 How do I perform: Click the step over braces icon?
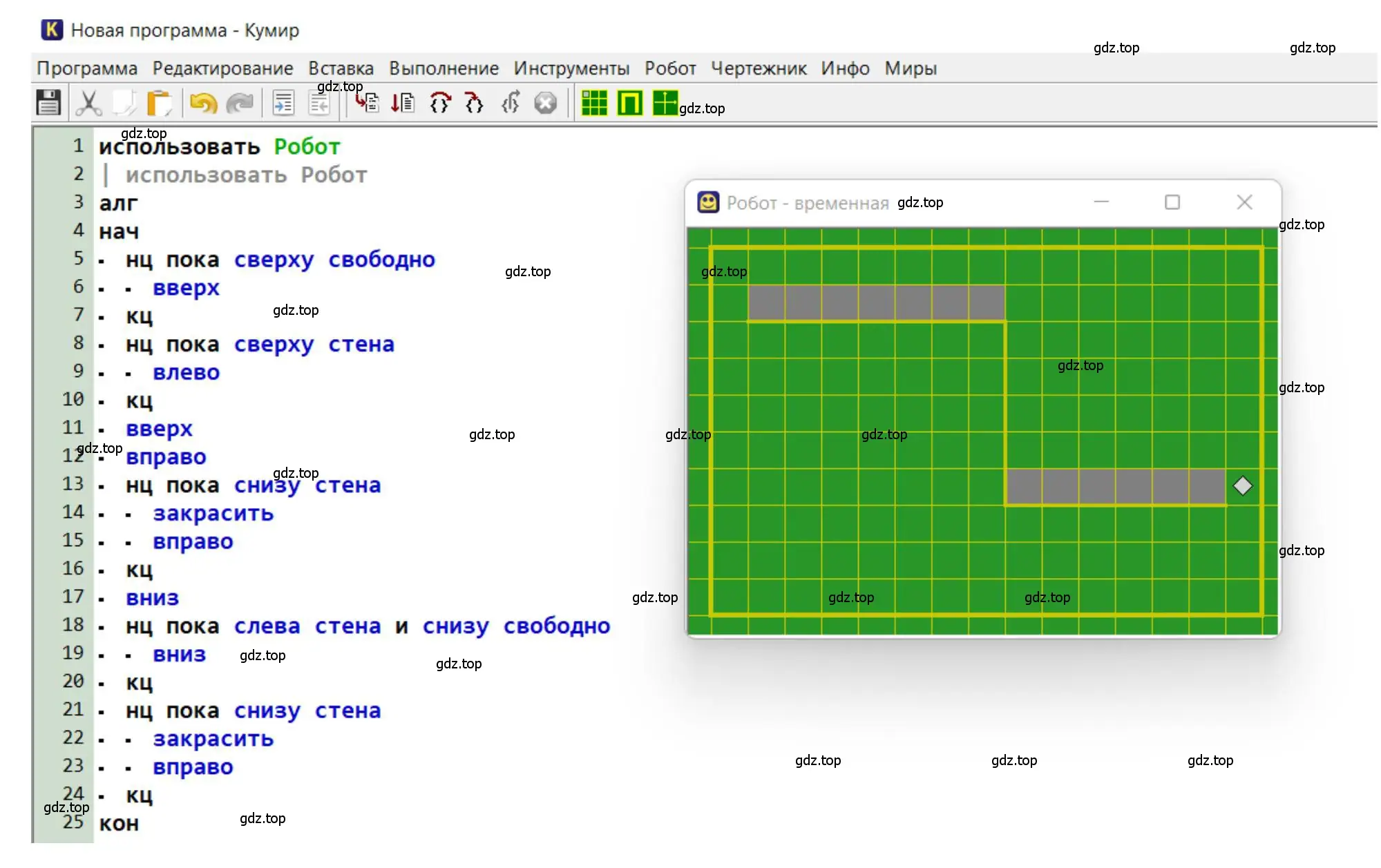coord(440,103)
